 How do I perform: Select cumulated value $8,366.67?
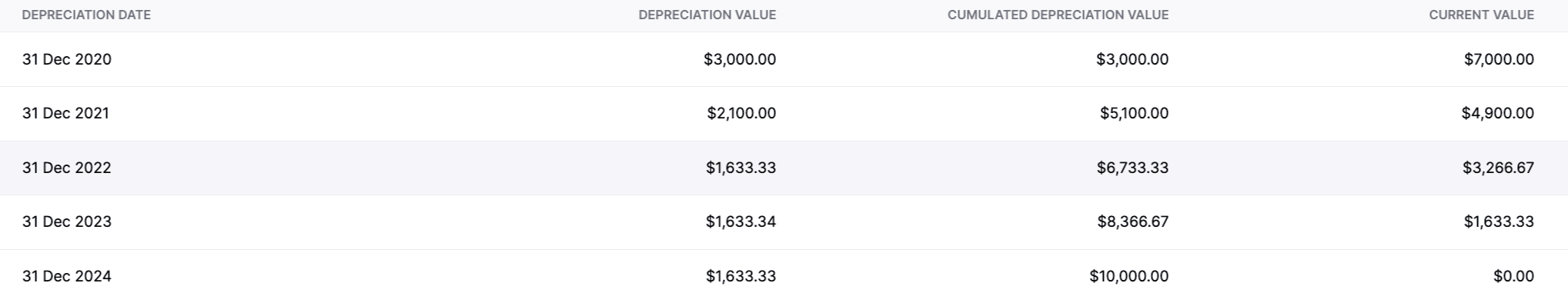[x=1132, y=221]
